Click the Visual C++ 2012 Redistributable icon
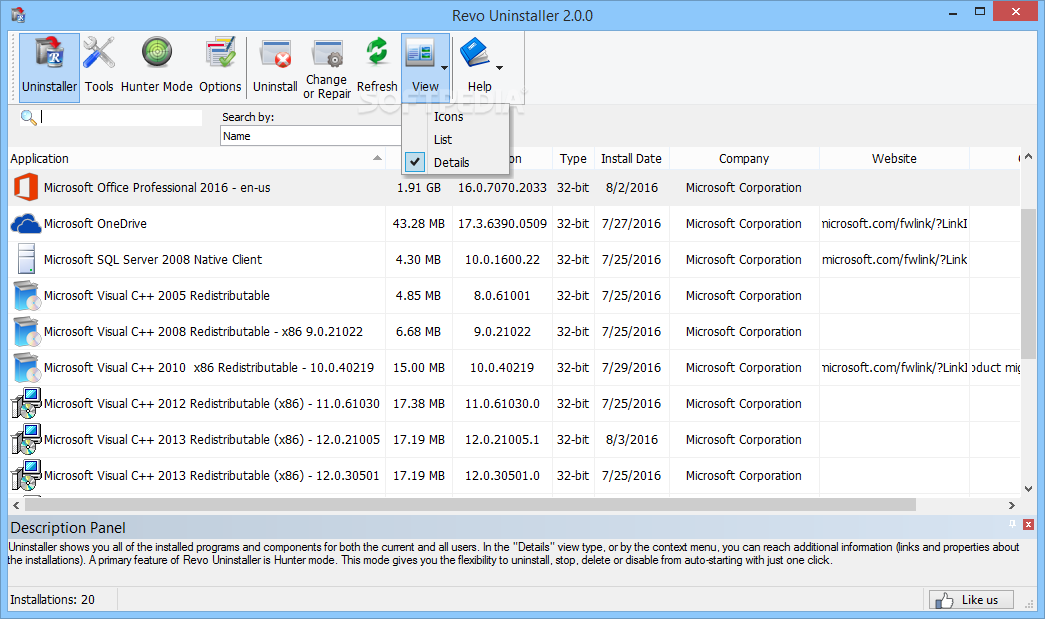This screenshot has width=1045, height=619. tap(26, 403)
